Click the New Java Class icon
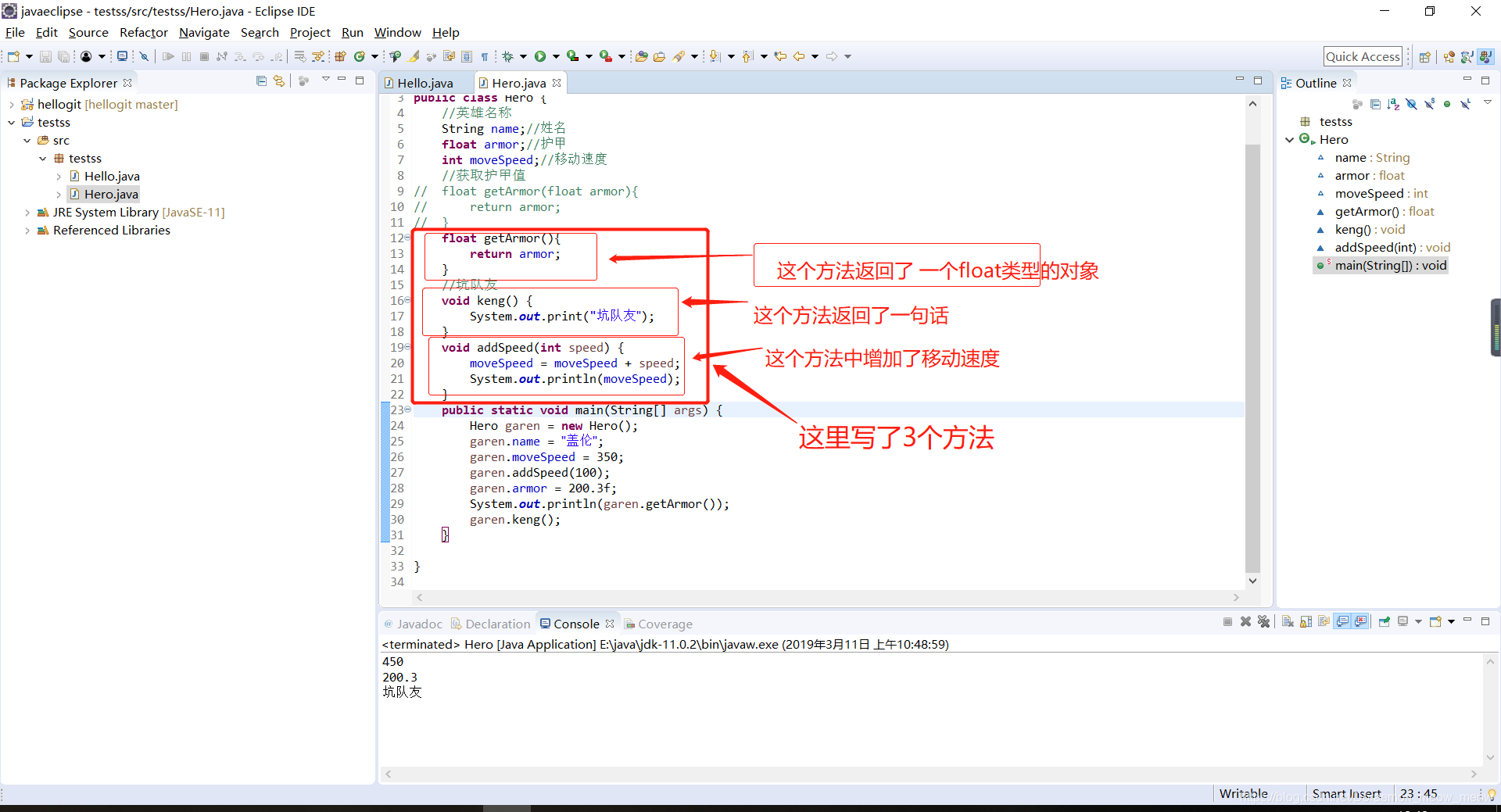Image resolution: width=1501 pixels, height=812 pixels. (x=360, y=56)
